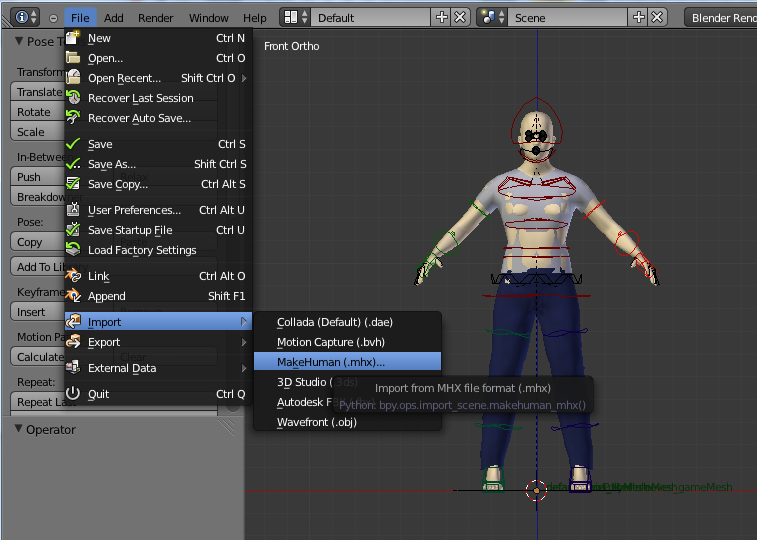Click the Add To Library button
This screenshot has width=757, height=540.
click(38, 266)
